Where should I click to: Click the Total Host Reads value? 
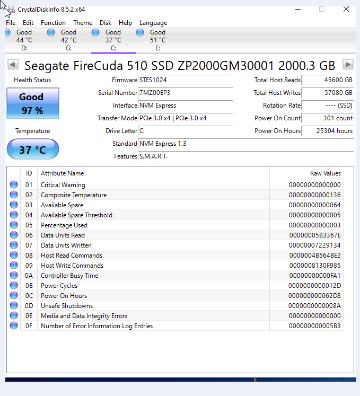click(x=327, y=80)
